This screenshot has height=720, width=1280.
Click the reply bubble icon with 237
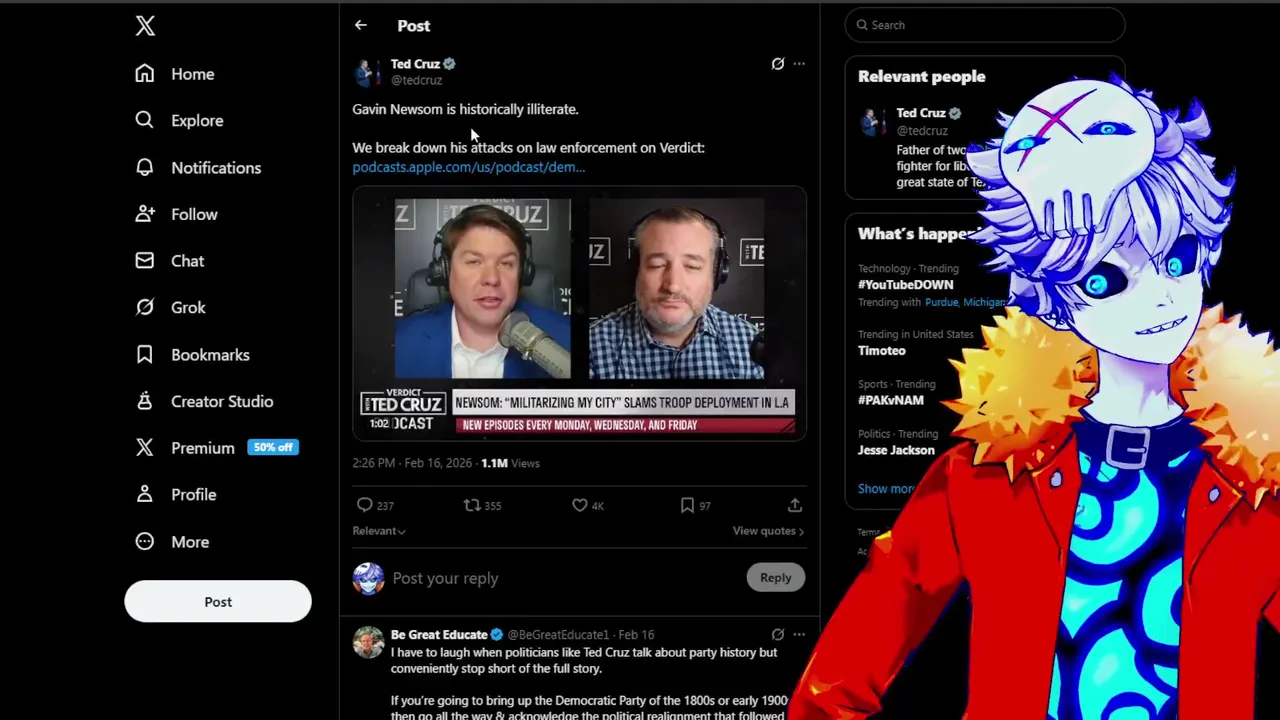click(365, 505)
